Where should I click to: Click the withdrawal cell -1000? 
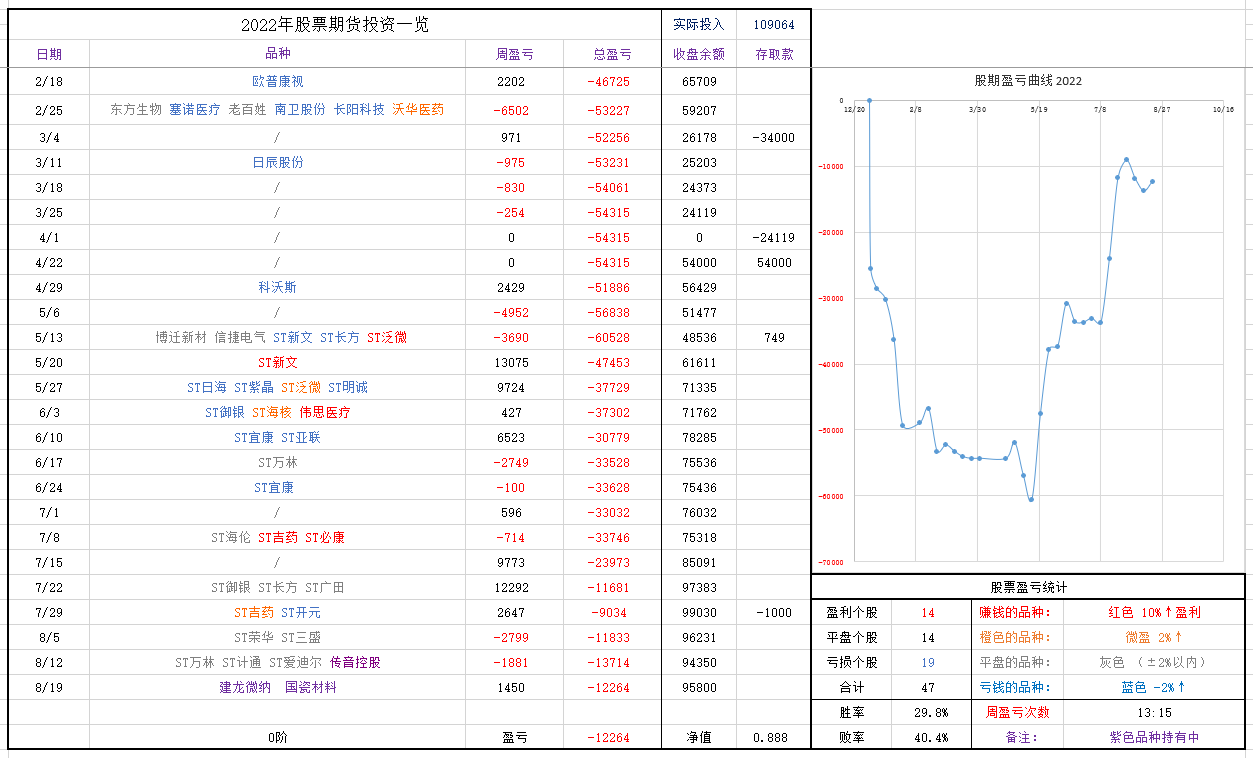774,613
